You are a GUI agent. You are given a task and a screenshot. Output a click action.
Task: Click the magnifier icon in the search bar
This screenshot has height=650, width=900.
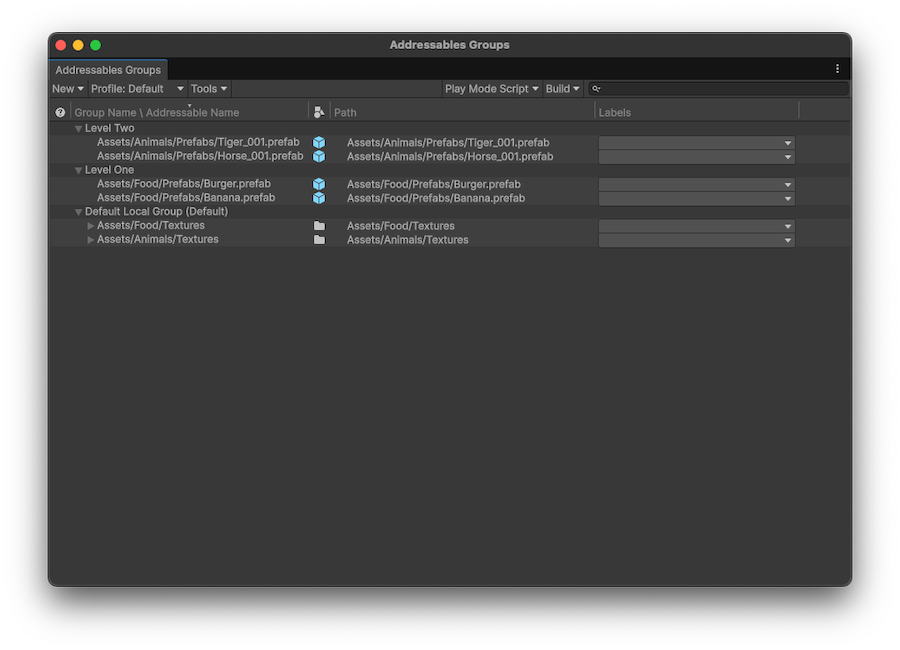point(597,88)
